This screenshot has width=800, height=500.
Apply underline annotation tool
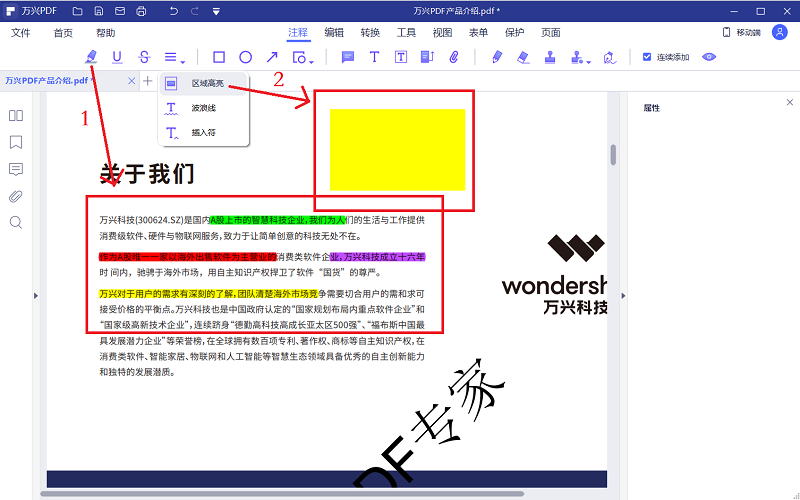click(118, 57)
